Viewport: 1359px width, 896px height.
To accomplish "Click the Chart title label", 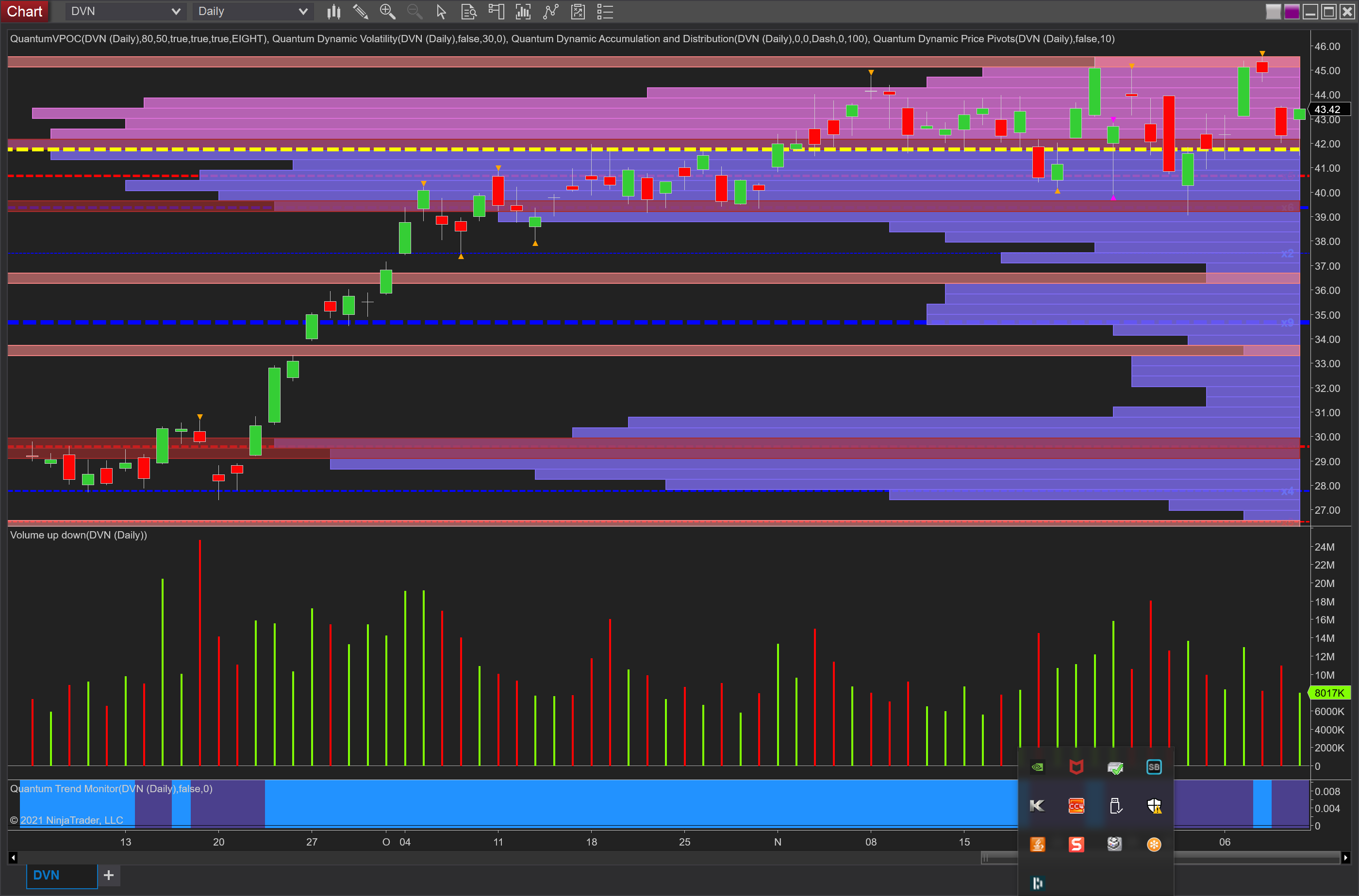I will [x=25, y=12].
